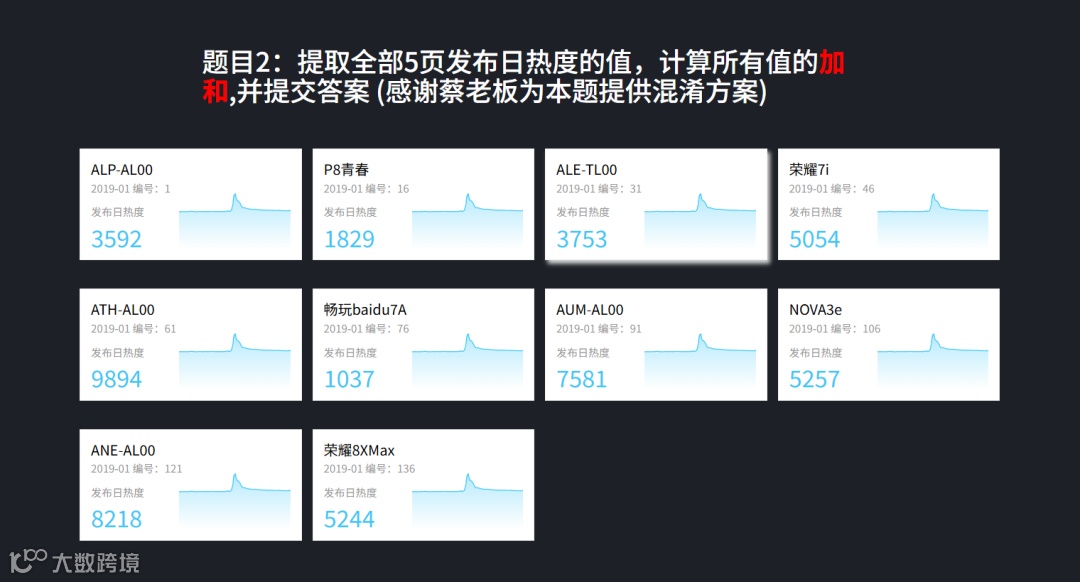Screen dimensions: 1080x582
Task: Click the ALE-TL00 highlighted card
Action: click(x=656, y=204)
